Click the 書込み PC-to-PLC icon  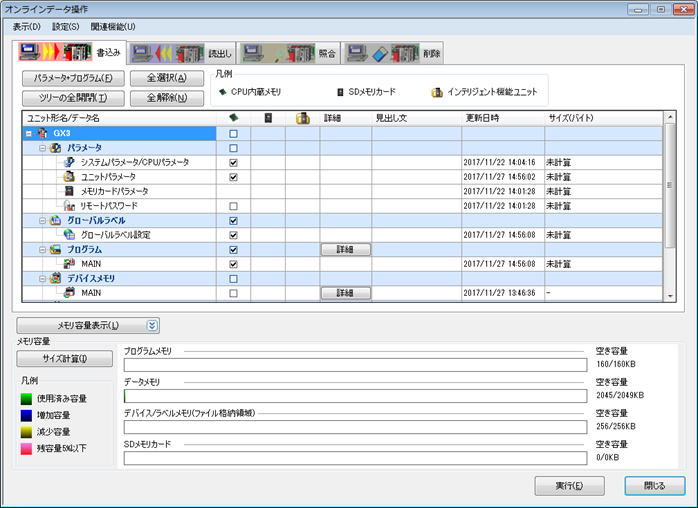(55, 53)
